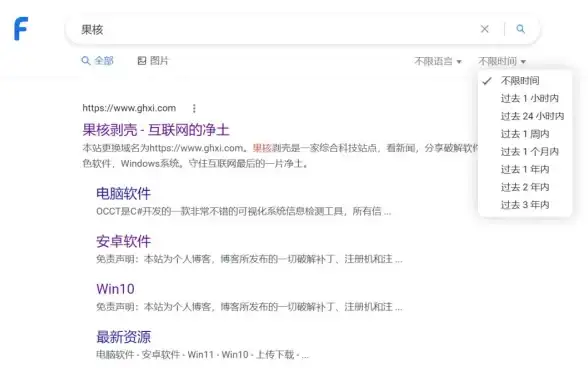The height and width of the screenshot is (368, 588).
Task: Collapse the 不限时间 dropdown
Action: (502, 61)
